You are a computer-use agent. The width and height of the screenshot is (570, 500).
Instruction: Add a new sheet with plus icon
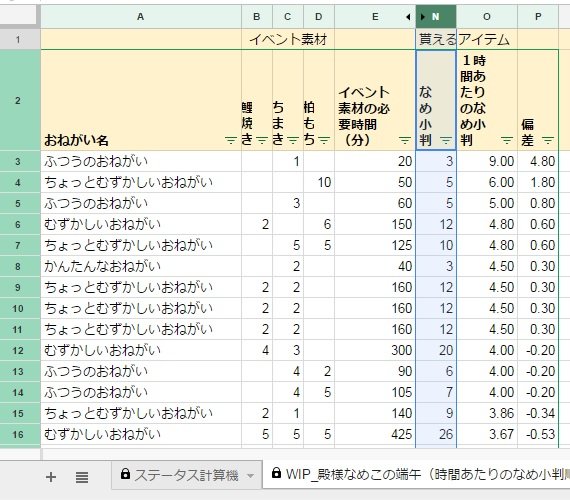[x=51, y=477]
